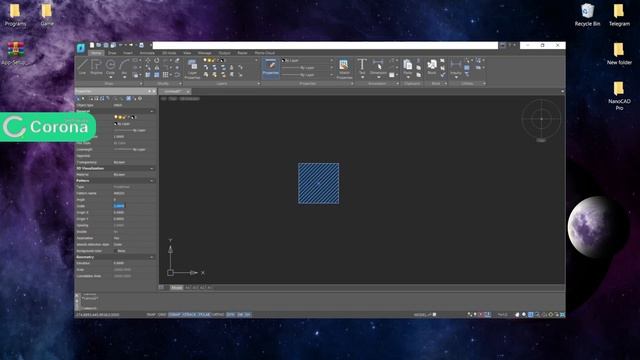The width and height of the screenshot is (640, 360).
Task: Select the Polyline tool in ribbon
Action: coord(96,67)
